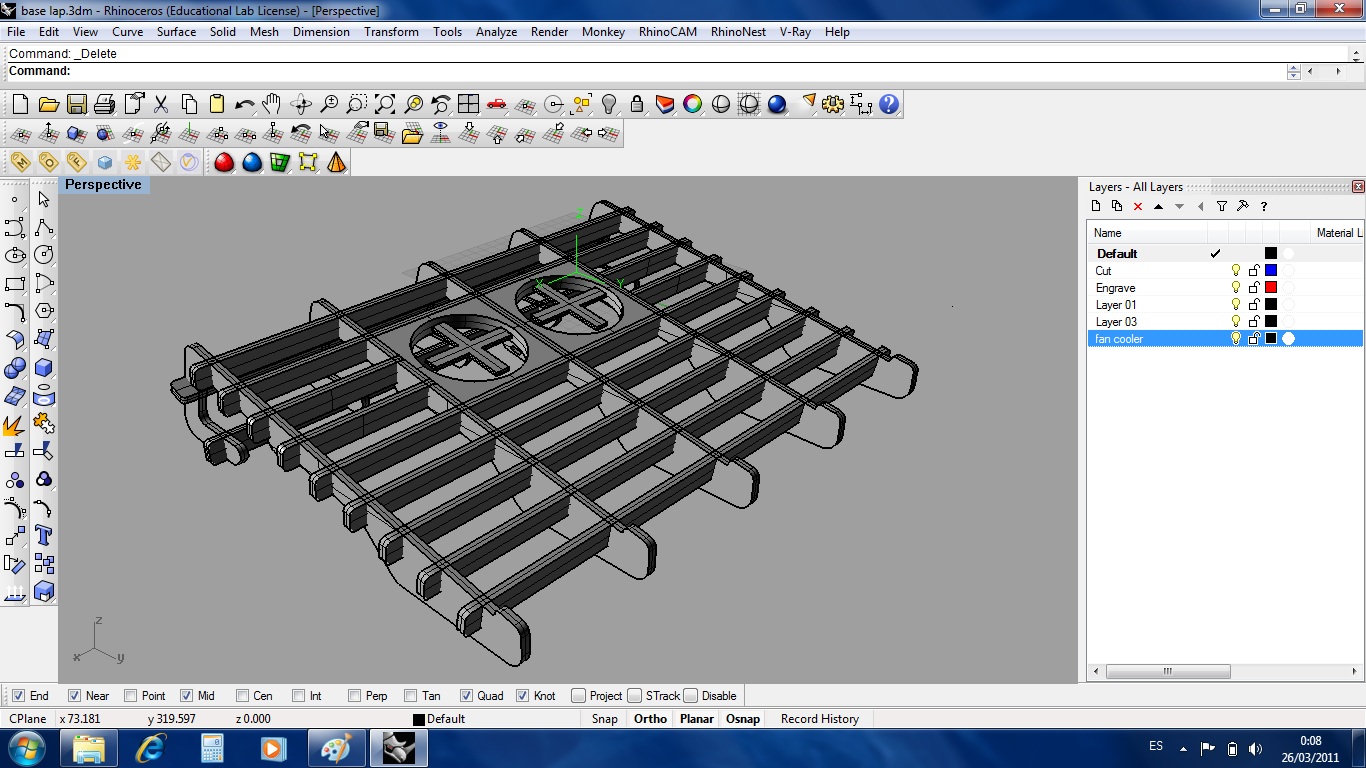Open Options with the gear icon
1366x768 pixels.
tap(833, 104)
